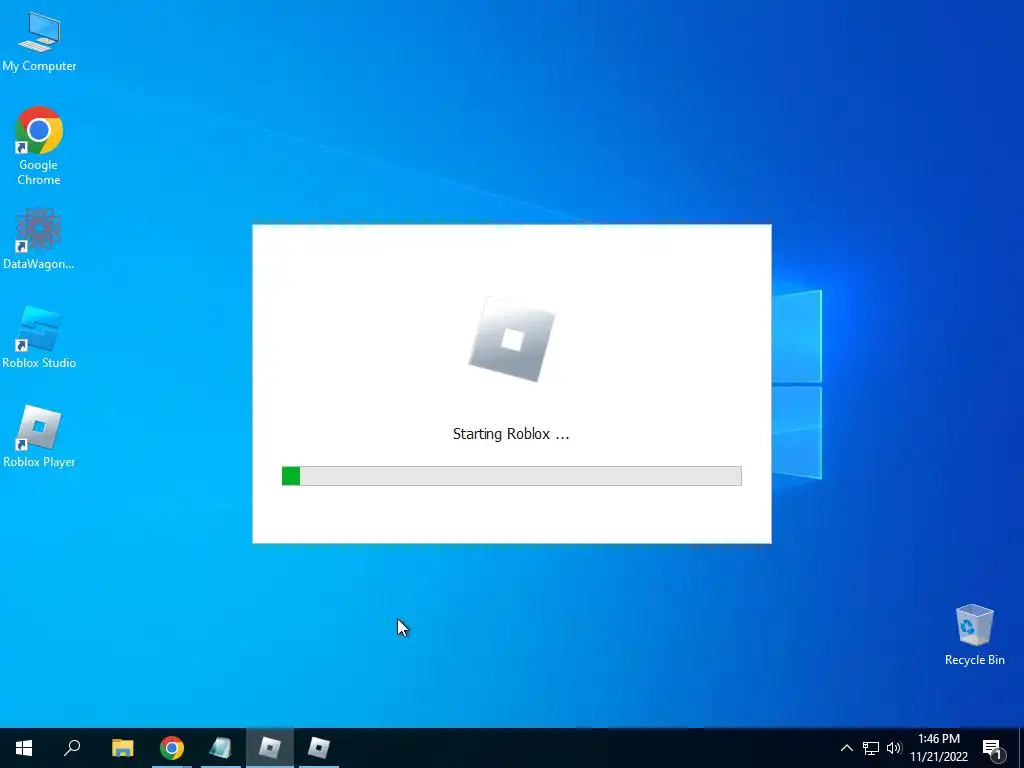This screenshot has height=768, width=1024.
Task: Select the Recycle Bin icon
Action: click(974, 635)
